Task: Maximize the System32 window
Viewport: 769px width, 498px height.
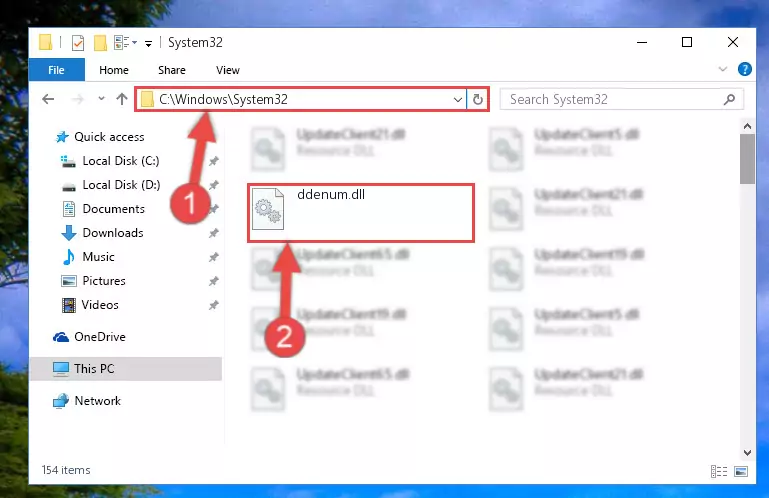Action: coord(687,42)
